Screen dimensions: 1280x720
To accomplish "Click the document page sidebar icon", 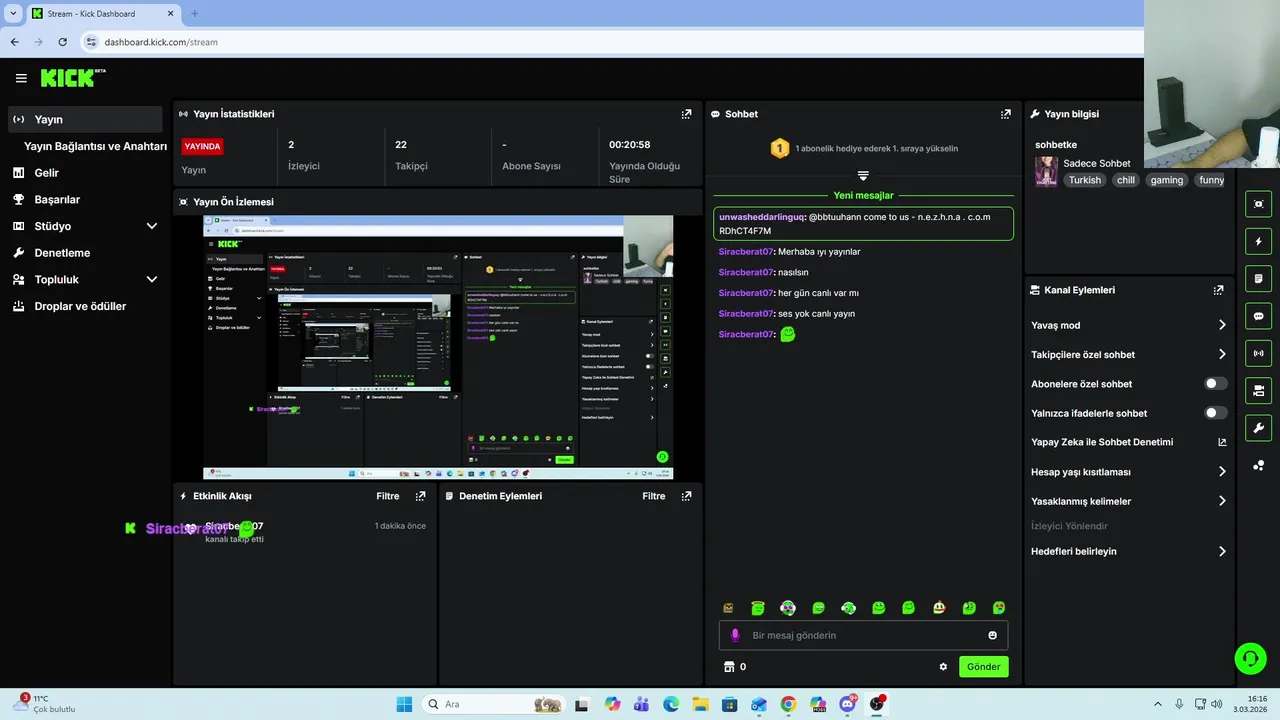I will pos(1258,278).
